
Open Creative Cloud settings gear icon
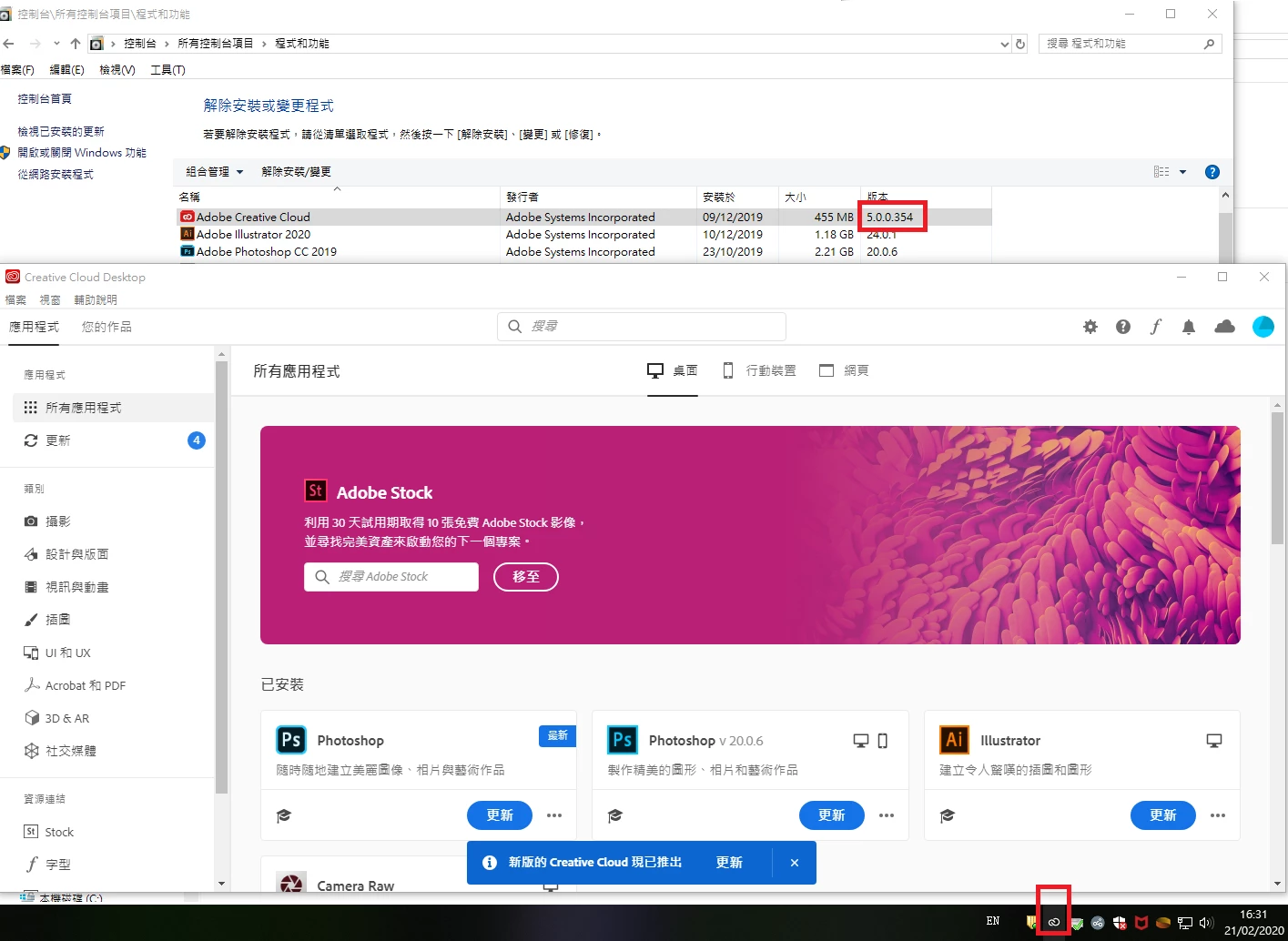pos(1090,327)
